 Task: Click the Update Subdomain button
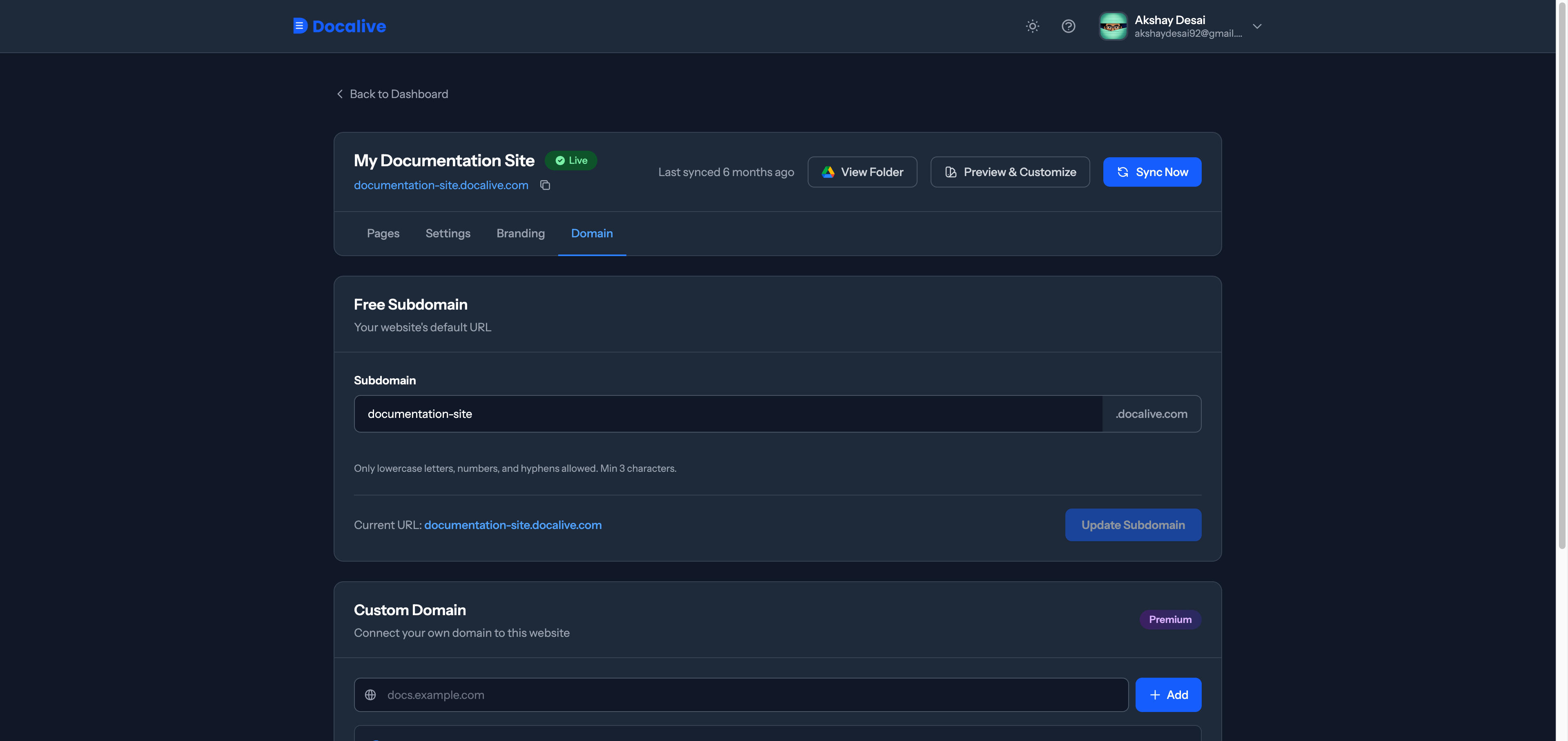[1133, 525]
